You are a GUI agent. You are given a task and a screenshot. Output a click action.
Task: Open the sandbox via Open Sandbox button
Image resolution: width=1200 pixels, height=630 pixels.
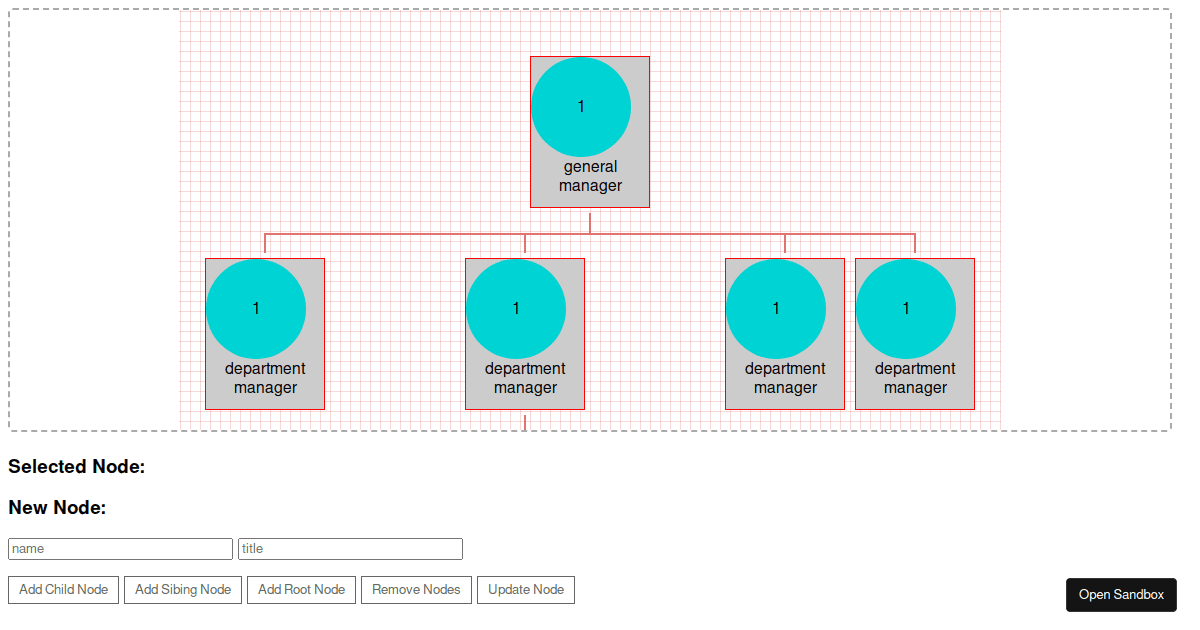point(1121,595)
